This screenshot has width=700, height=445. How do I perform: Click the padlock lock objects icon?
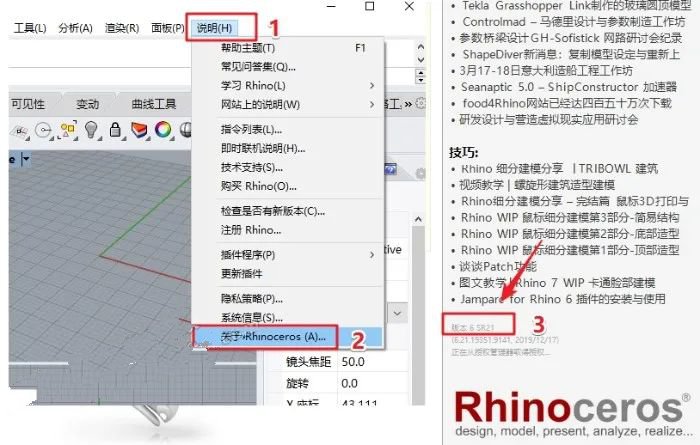pyautogui.click(x=115, y=130)
